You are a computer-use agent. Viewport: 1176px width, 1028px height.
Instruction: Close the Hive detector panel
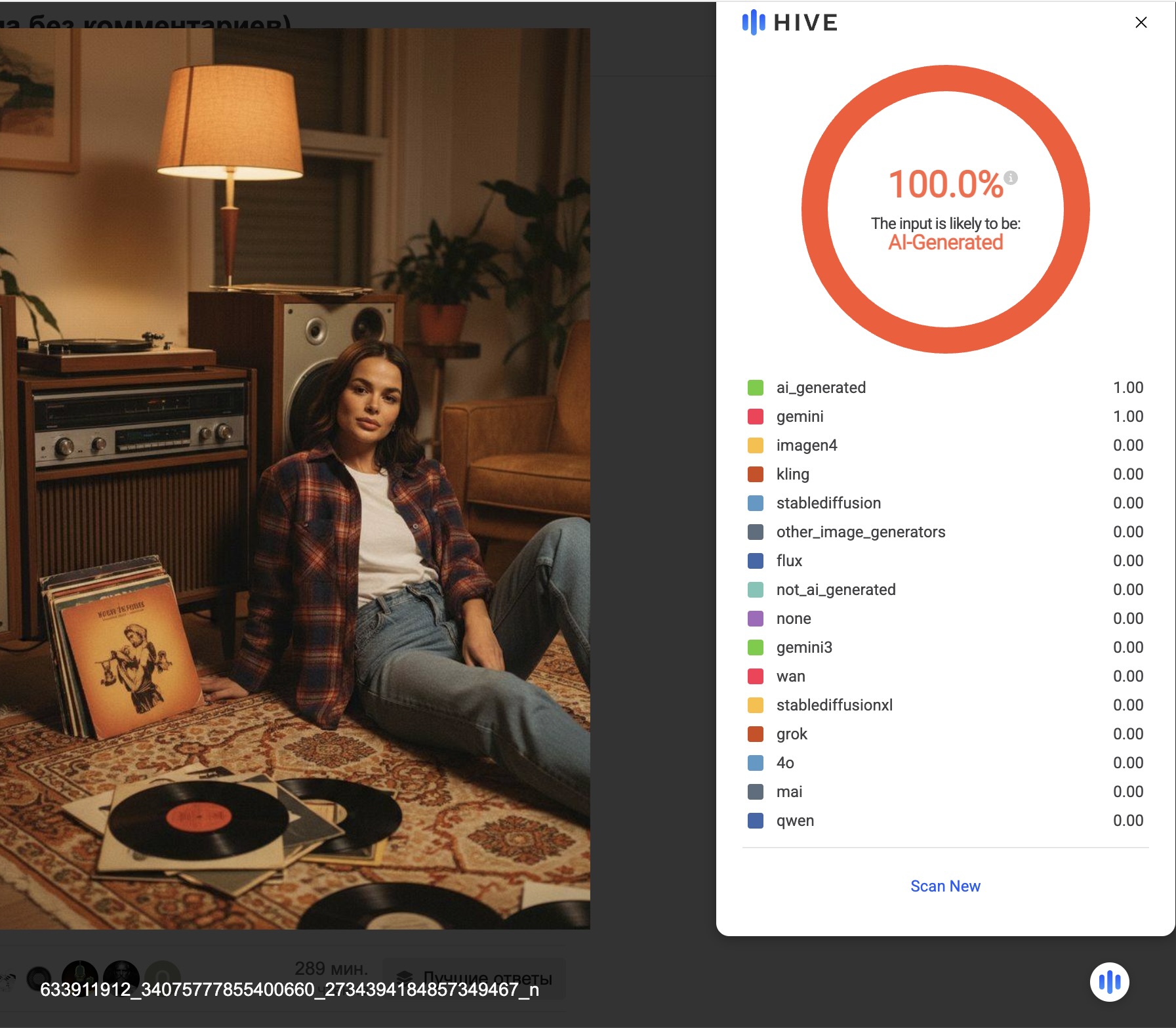(x=1141, y=22)
